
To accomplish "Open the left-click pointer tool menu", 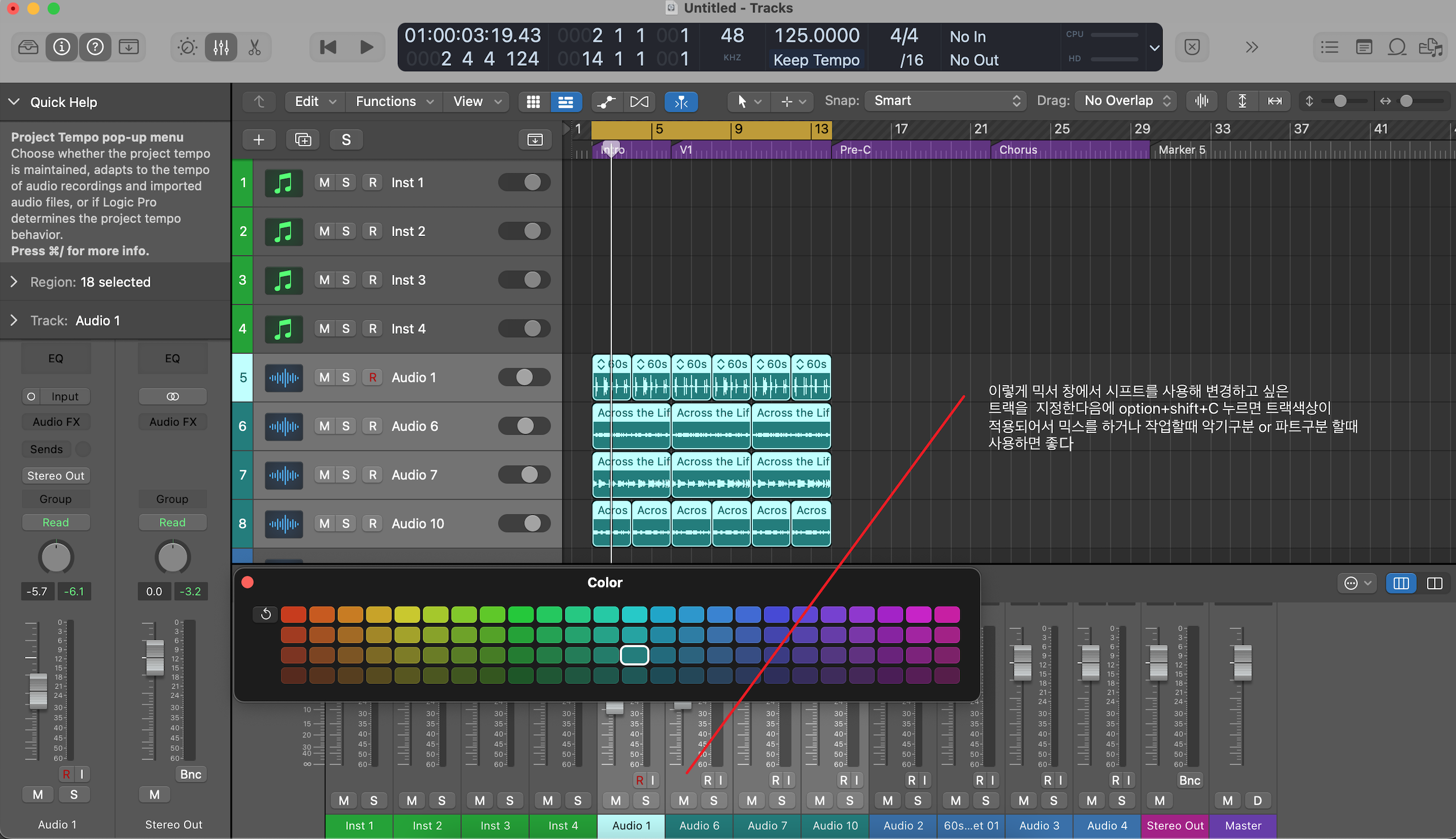I will [x=748, y=102].
